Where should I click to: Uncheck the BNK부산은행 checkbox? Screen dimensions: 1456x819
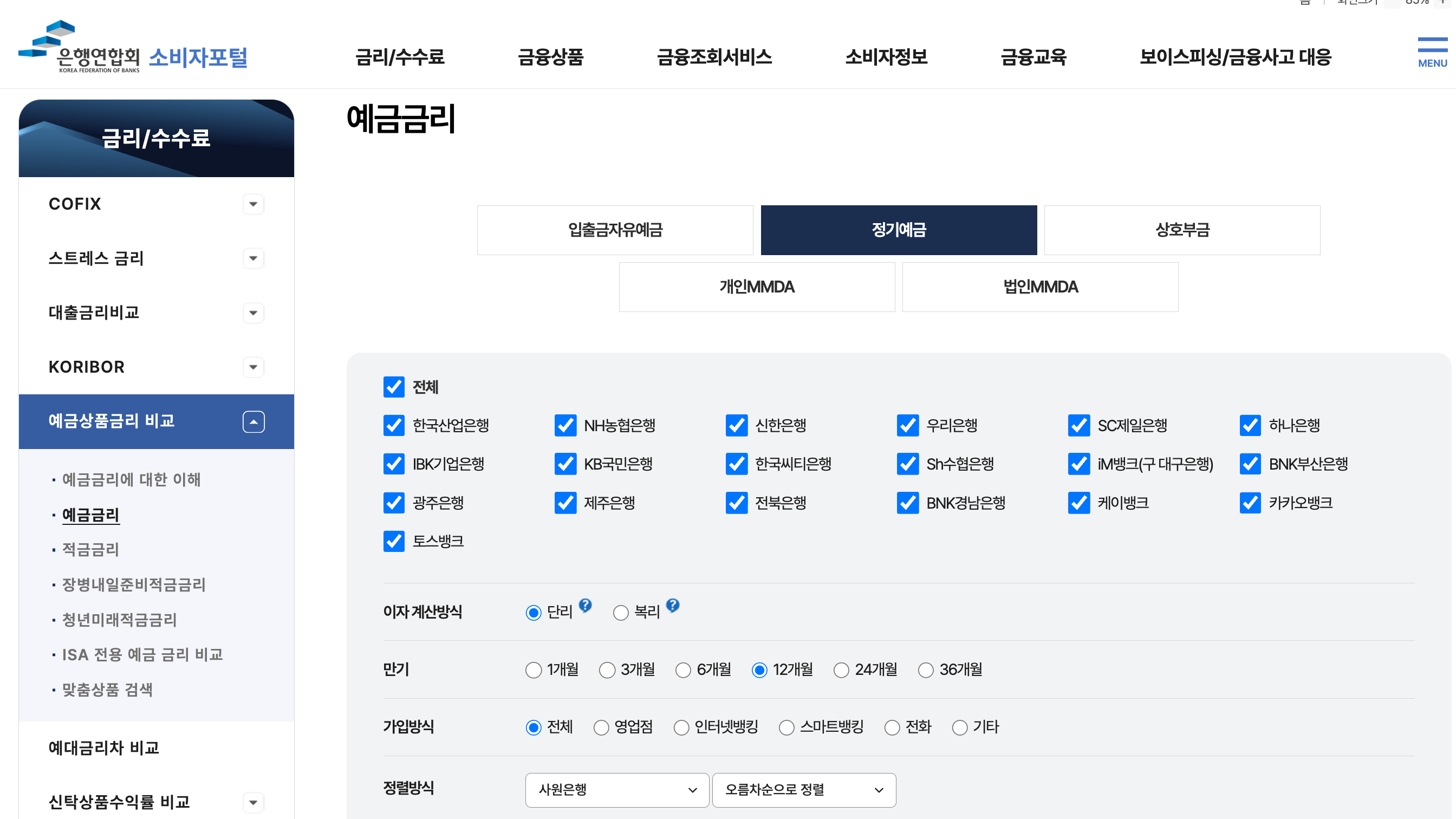(1250, 464)
